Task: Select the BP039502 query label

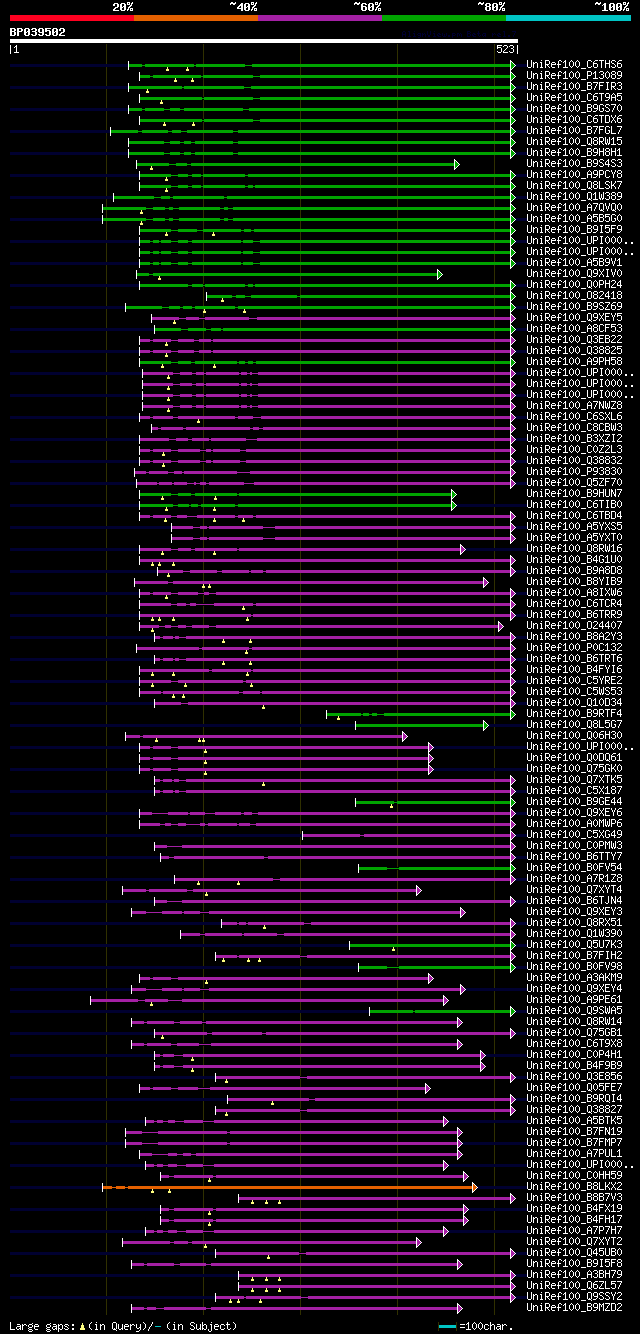Action: (x=38, y=32)
